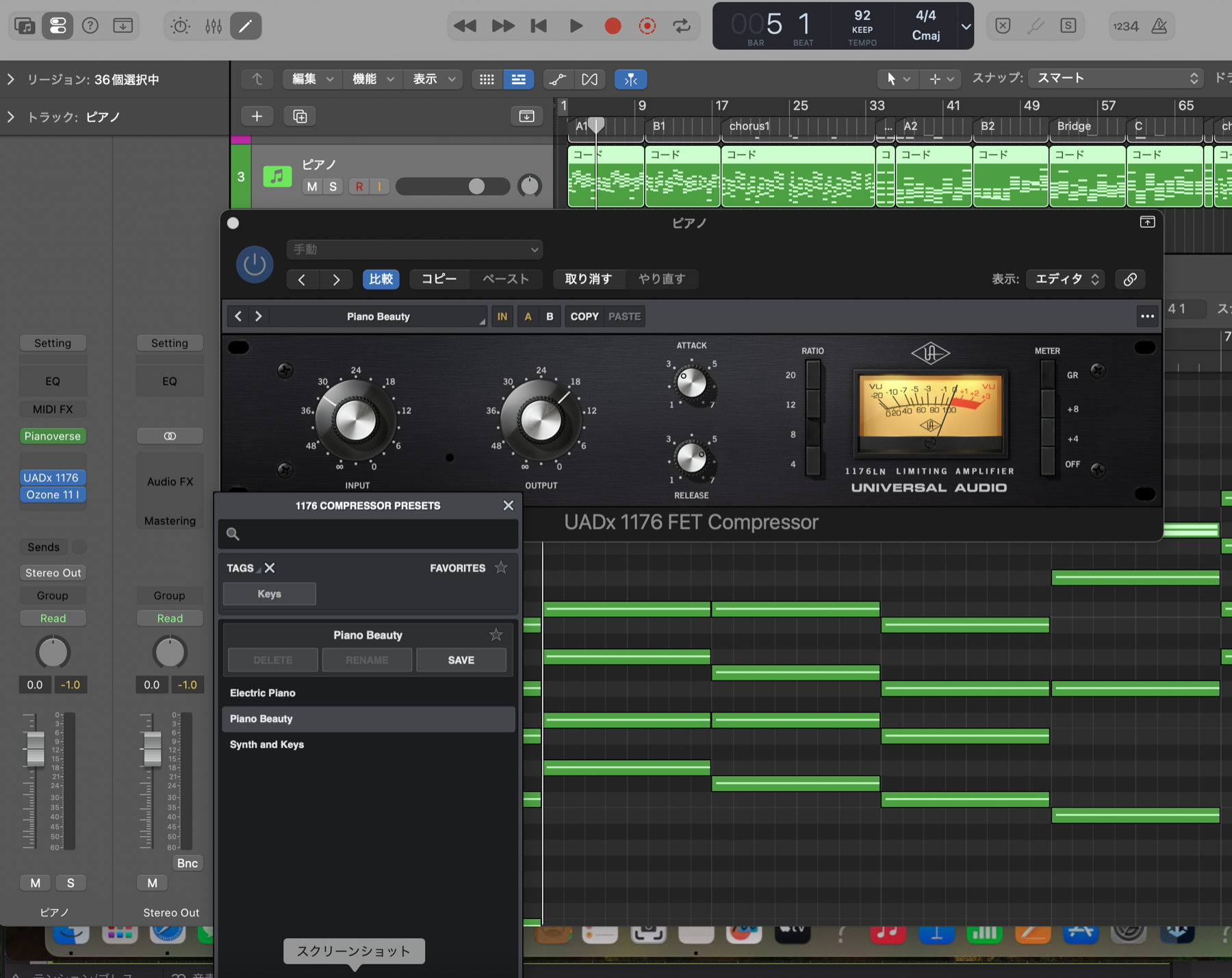
Task: Click the plugin link chain icon
Action: tap(1130, 279)
